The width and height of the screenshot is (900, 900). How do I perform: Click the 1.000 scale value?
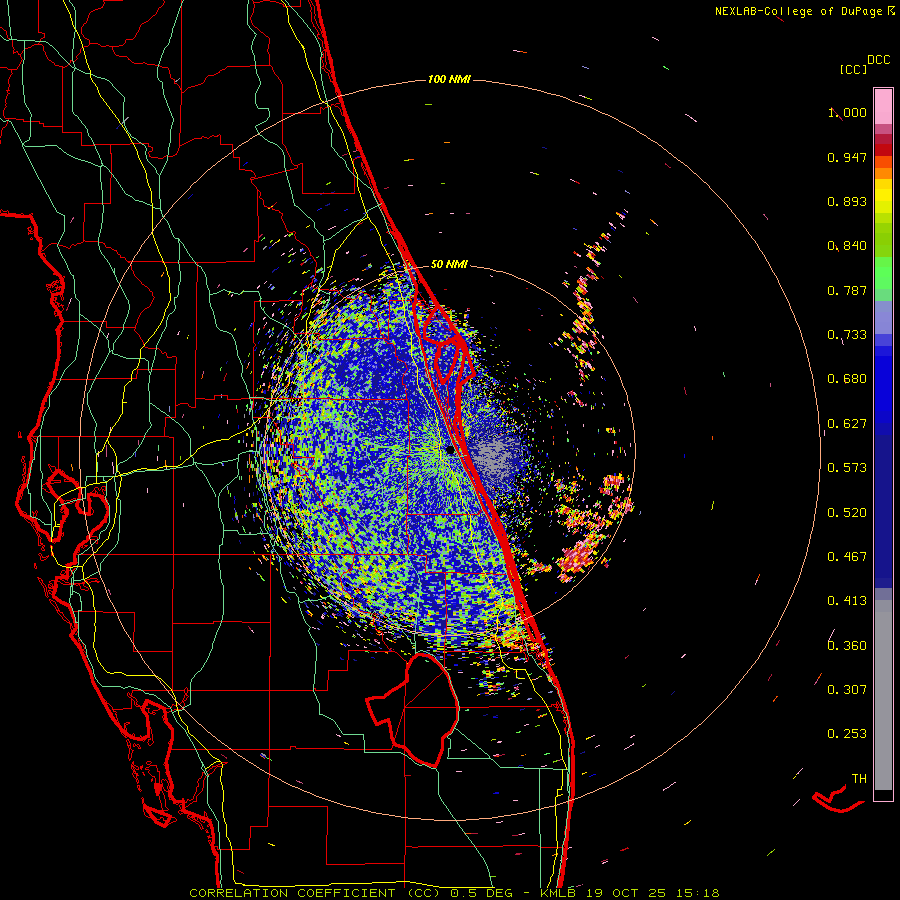pos(847,112)
